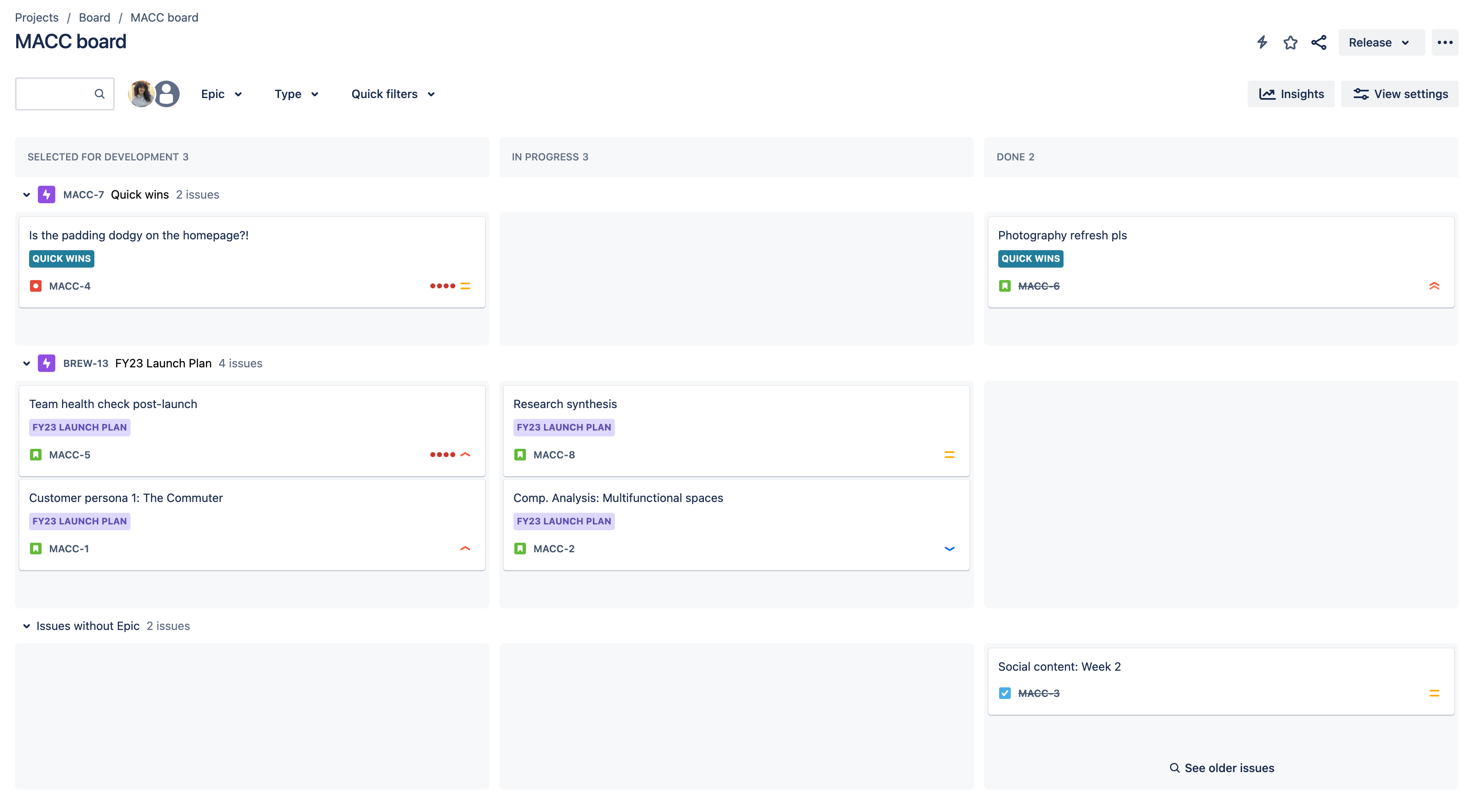Select the MACC board breadcrumb menu item
This screenshot has width=1476, height=812.
coord(163,17)
